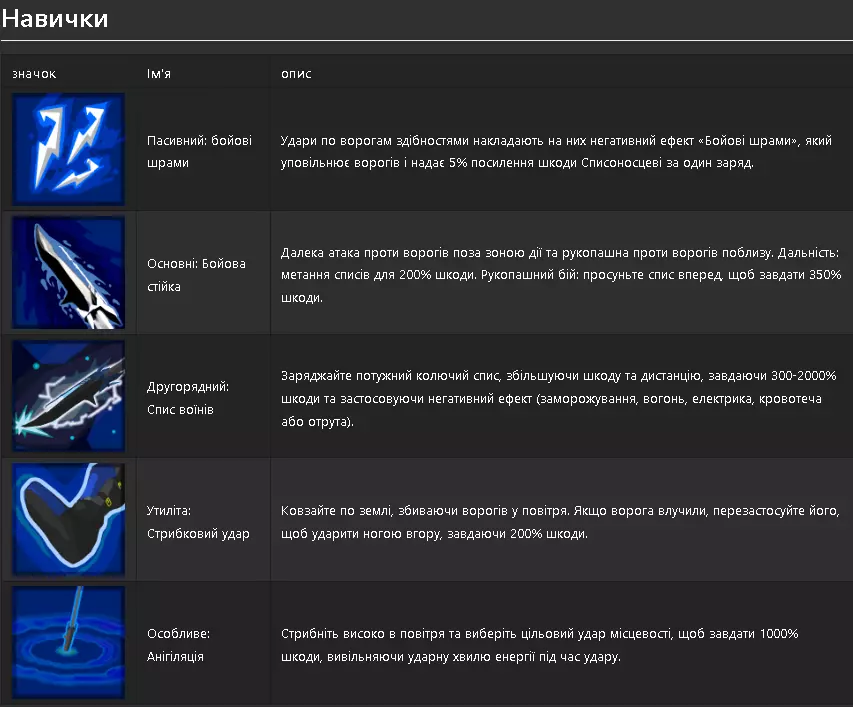Select the name 'Основні: Бойова стійка'
This screenshot has width=853, height=707.
[x=196, y=275]
